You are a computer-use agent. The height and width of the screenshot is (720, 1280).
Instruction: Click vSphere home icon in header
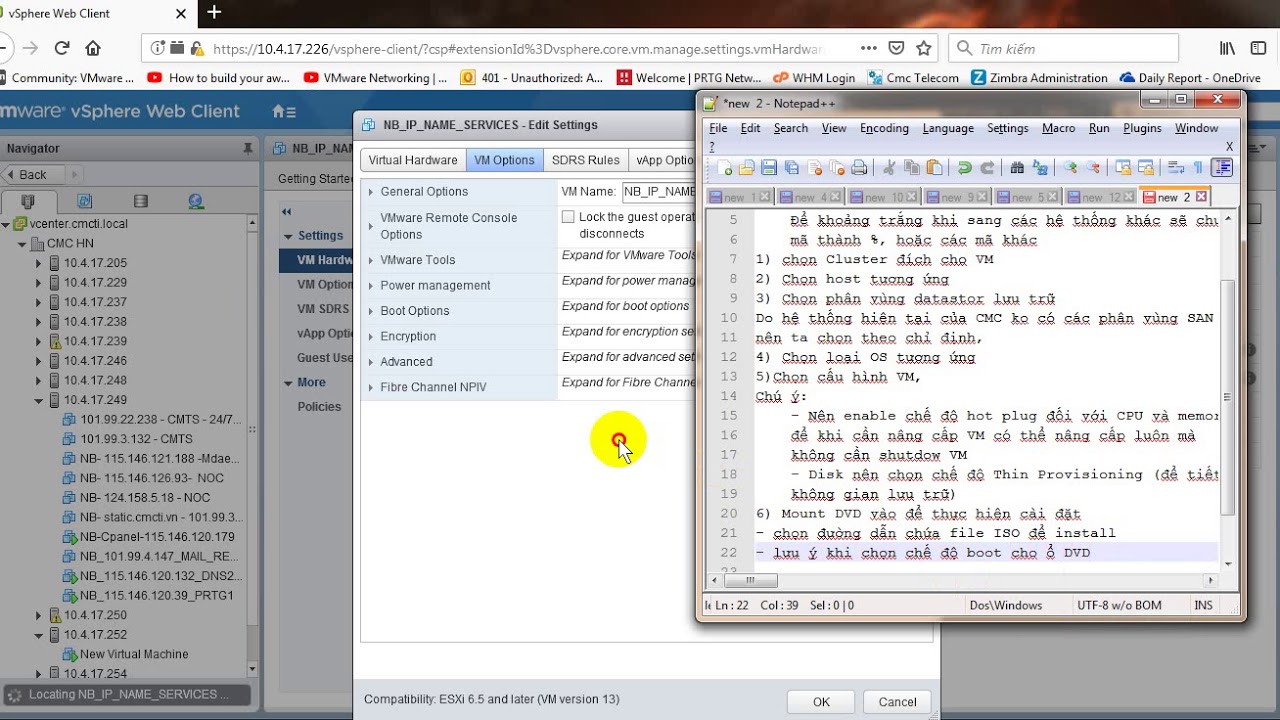pyautogui.click(x=284, y=111)
